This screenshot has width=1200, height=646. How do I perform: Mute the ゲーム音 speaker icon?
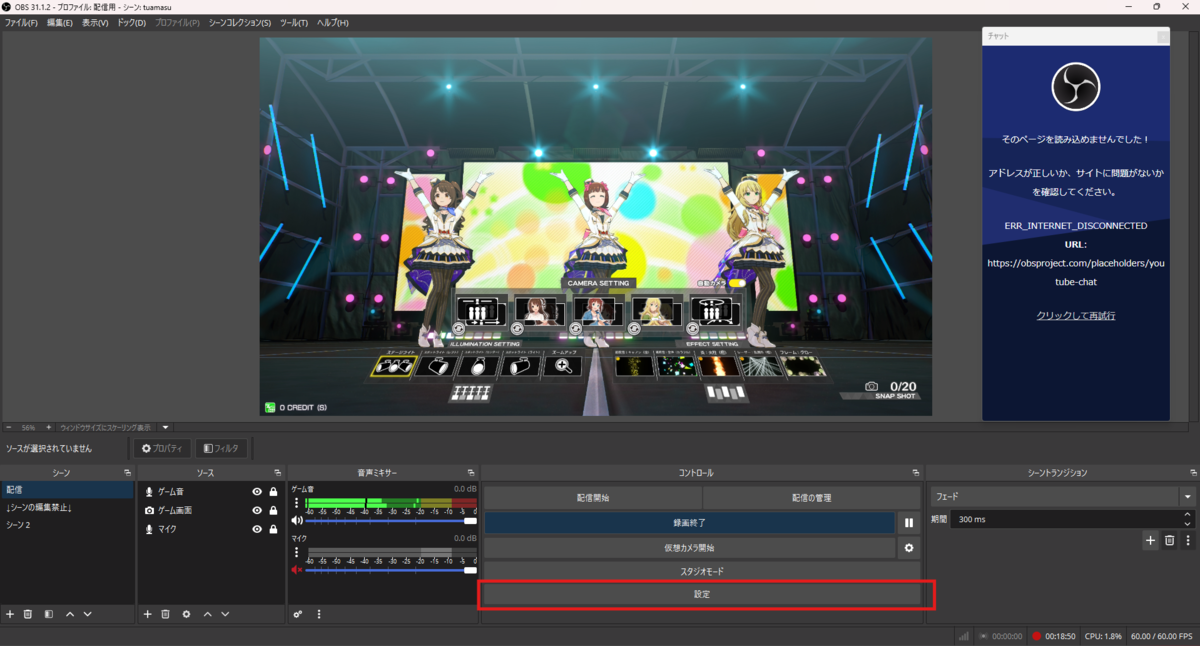pyautogui.click(x=297, y=520)
